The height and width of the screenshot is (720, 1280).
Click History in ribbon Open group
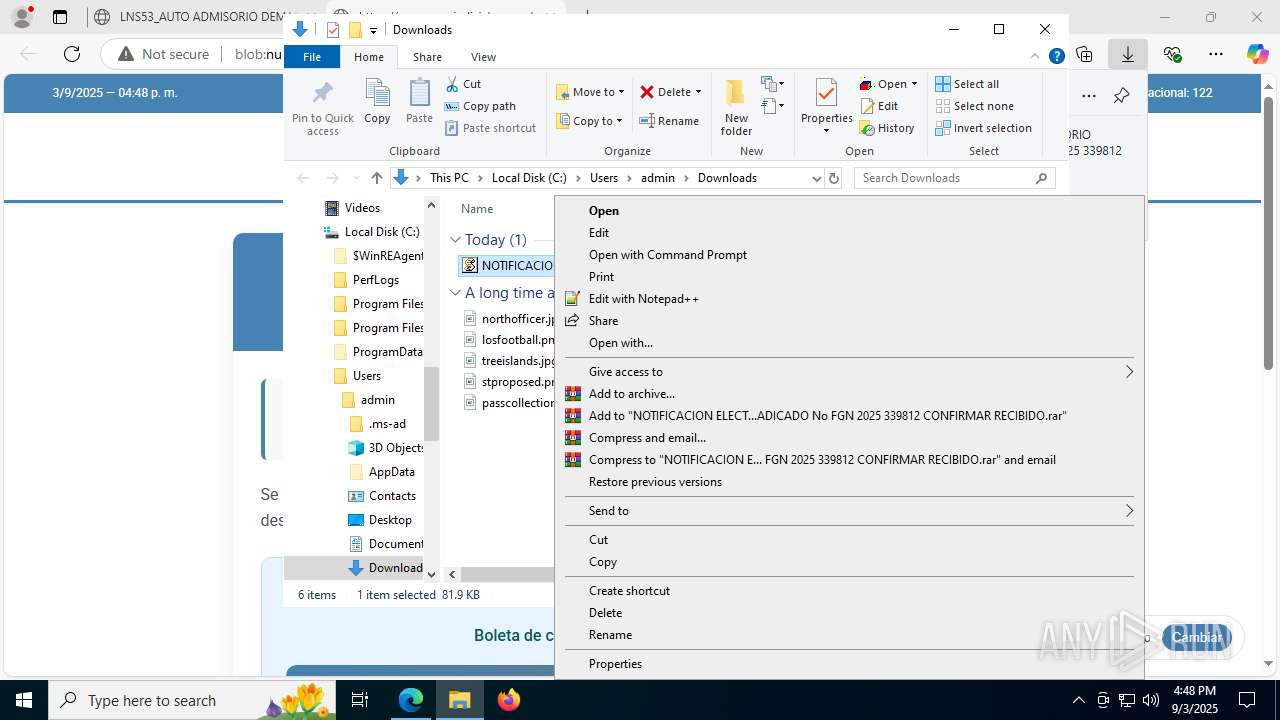(887, 128)
